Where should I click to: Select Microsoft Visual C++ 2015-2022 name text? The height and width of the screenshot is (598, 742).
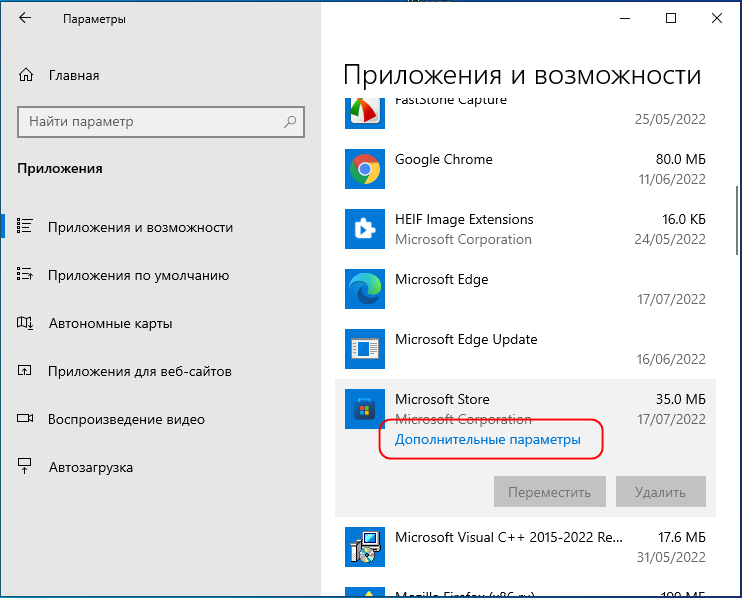pyautogui.click(x=508, y=537)
